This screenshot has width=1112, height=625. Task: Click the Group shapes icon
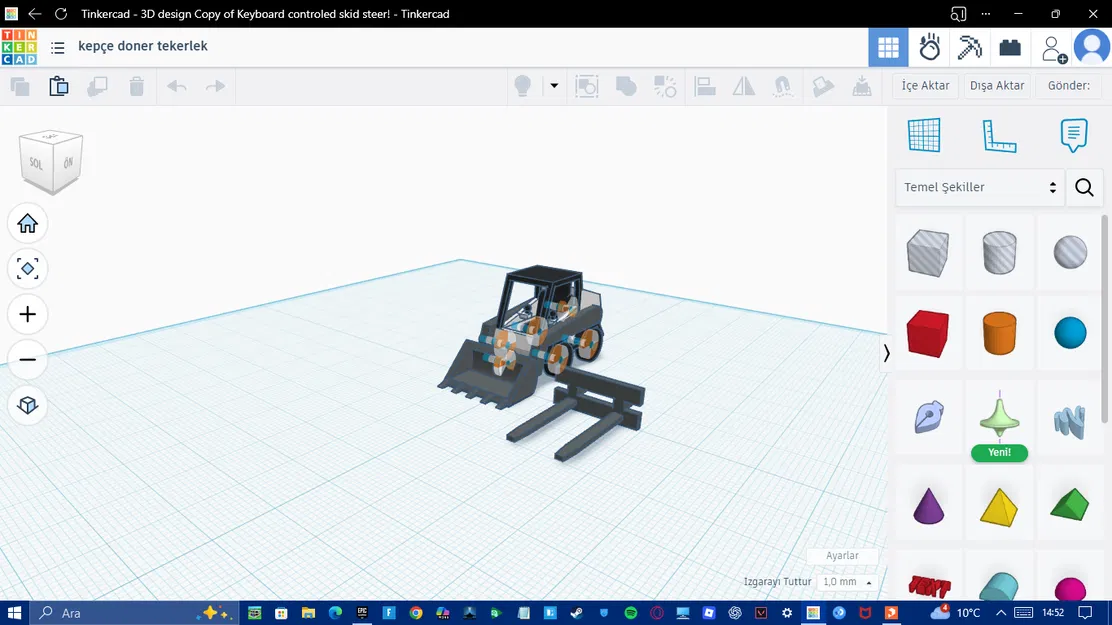(626, 86)
